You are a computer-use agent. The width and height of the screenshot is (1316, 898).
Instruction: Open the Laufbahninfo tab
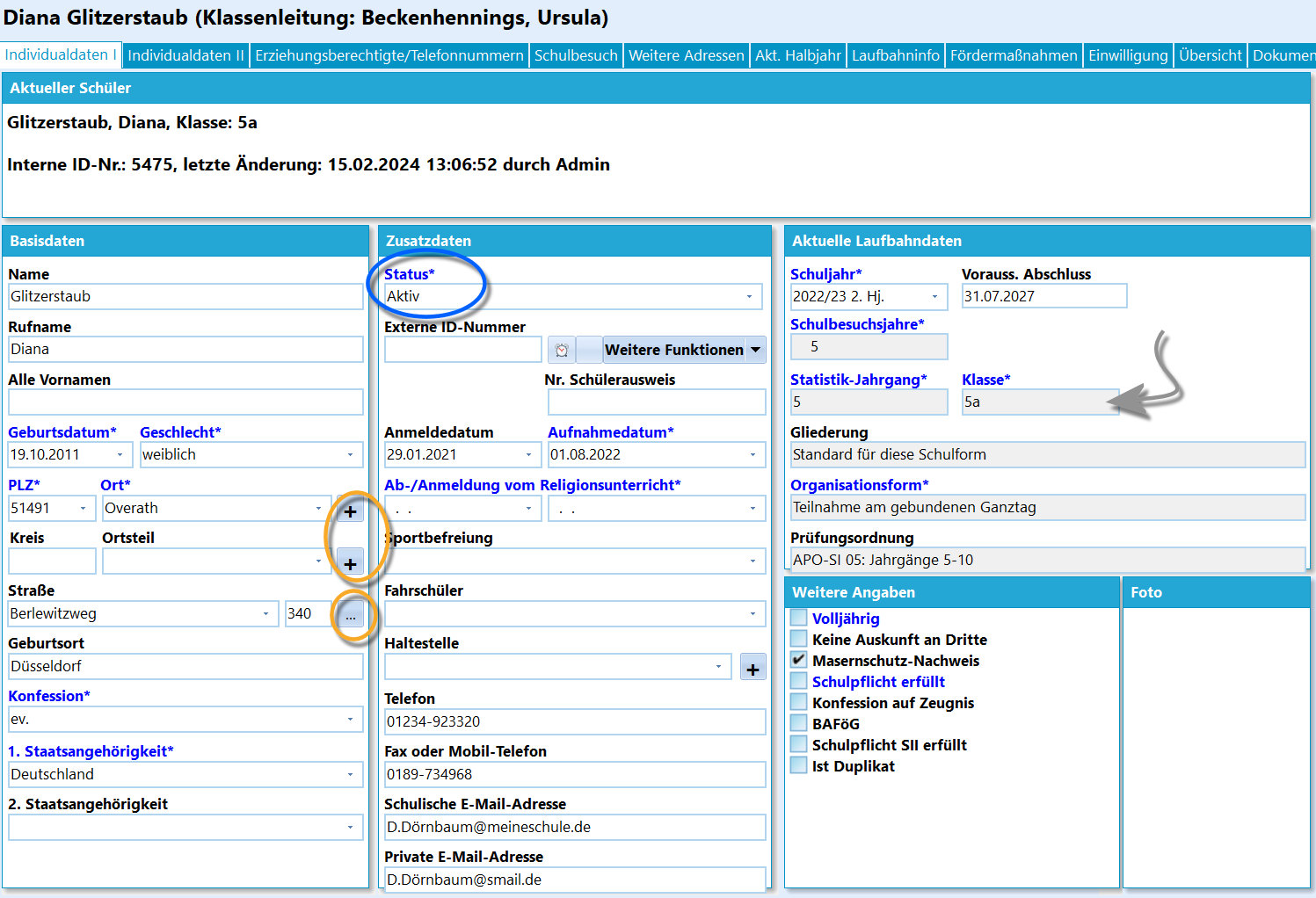point(896,55)
